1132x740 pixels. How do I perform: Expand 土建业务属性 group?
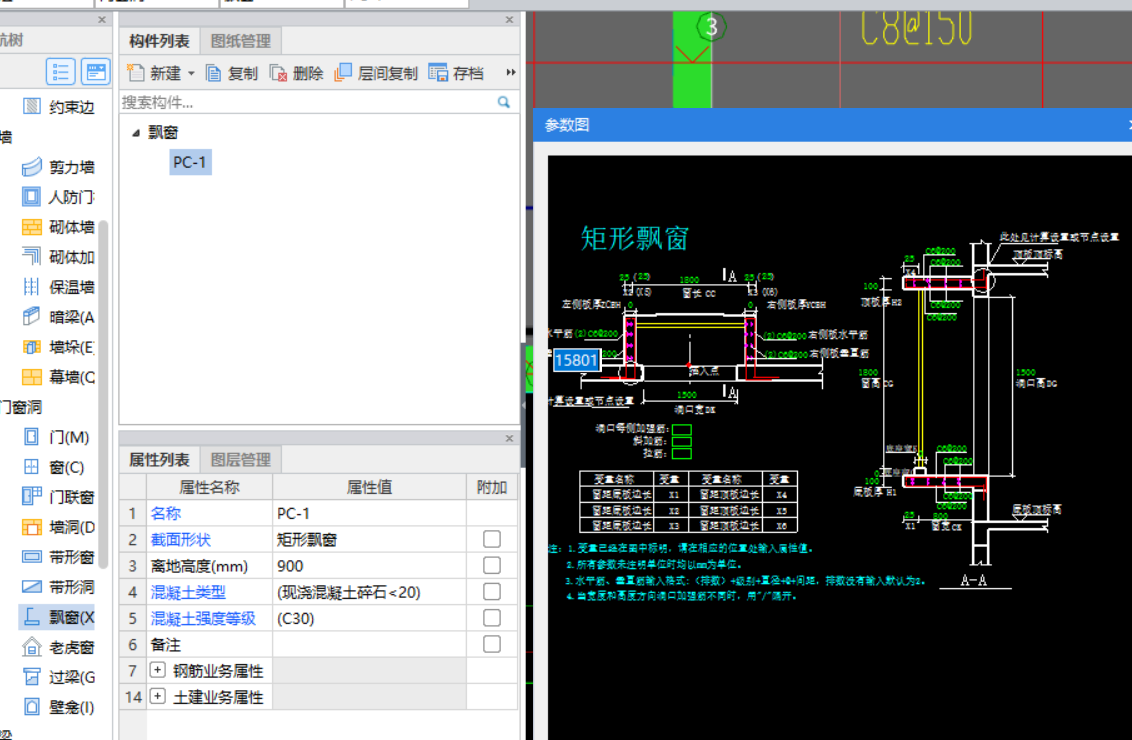click(157, 697)
